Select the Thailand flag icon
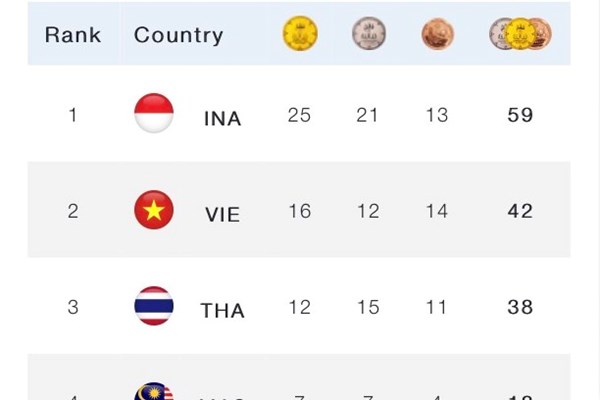Viewport: 600px width, 400px height. tap(154, 306)
